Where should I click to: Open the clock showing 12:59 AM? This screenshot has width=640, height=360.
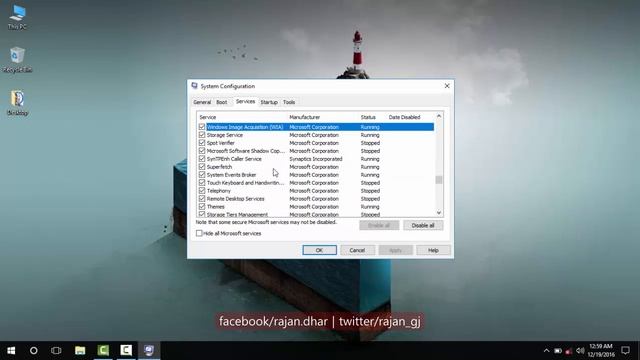[x=601, y=350]
